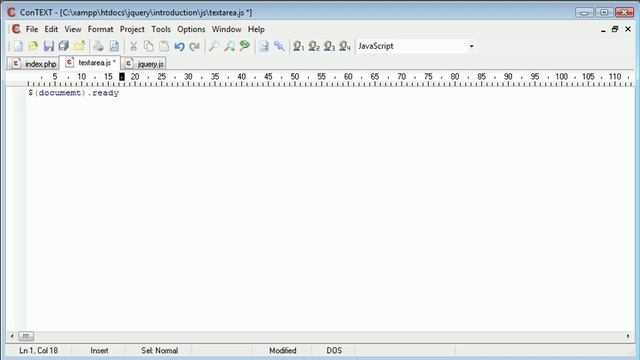Open the Project menu
The image size is (640, 360).
[132, 29]
